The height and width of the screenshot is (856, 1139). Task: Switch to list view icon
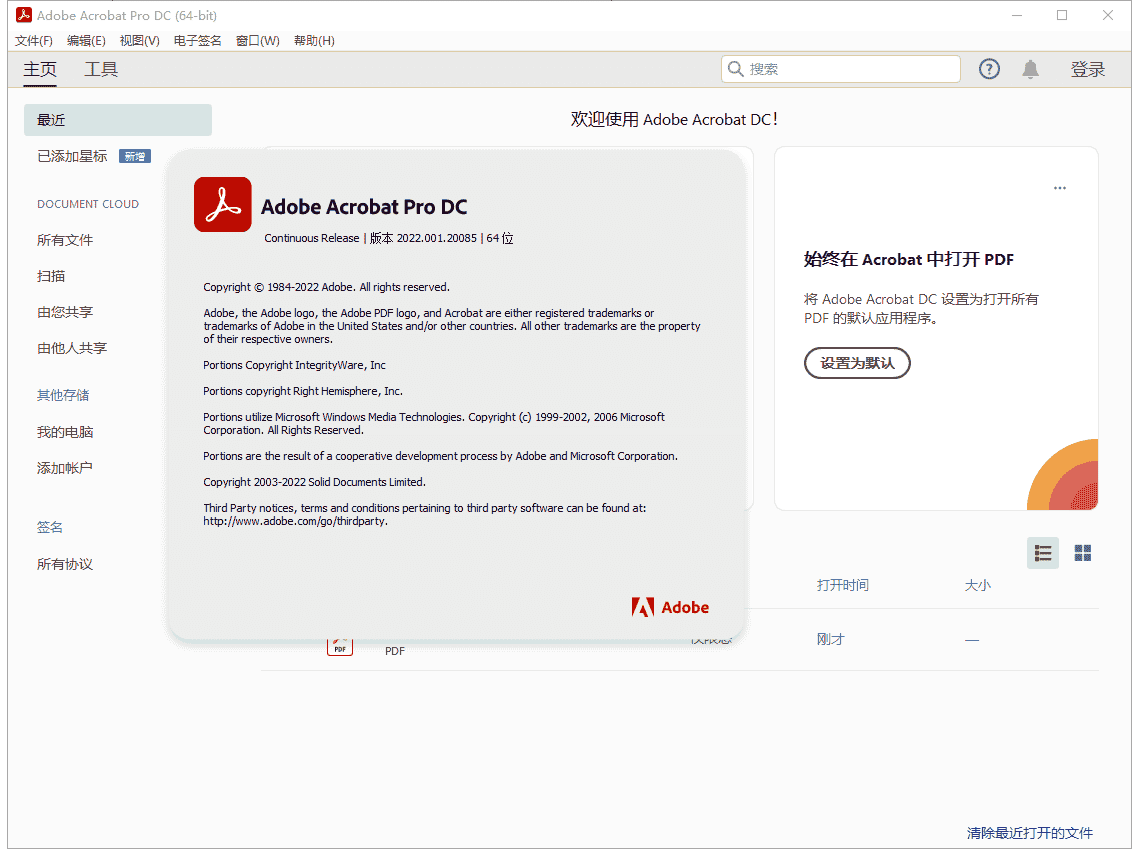tap(1043, 553)
